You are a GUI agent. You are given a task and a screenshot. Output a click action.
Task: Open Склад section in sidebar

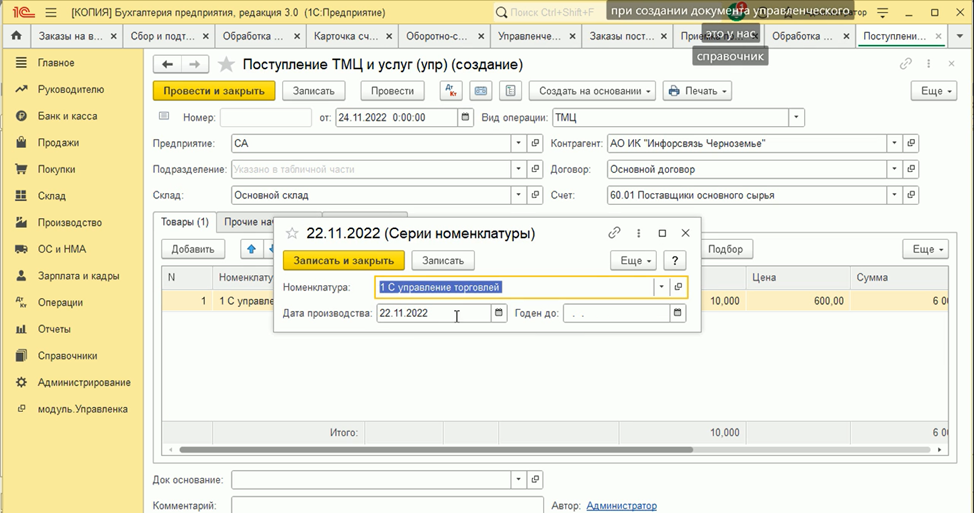[x=52, y=196]
